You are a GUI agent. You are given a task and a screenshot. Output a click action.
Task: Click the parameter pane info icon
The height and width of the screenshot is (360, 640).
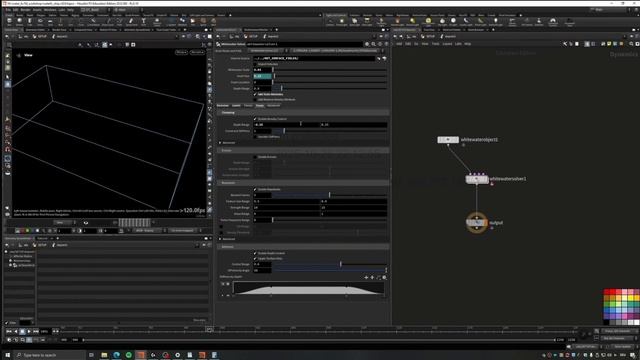click(380, 44)
